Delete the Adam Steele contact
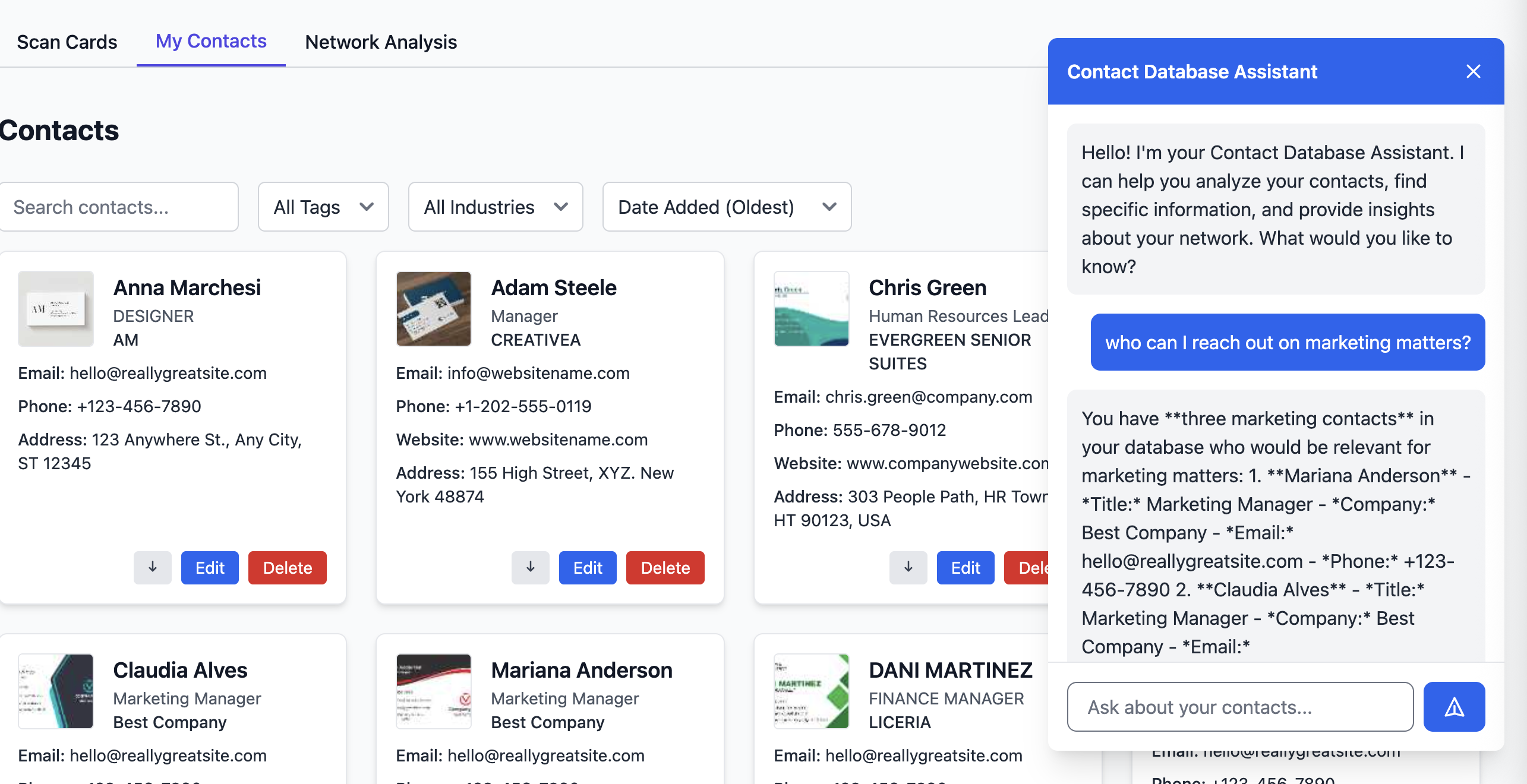The width and height of the screenshot is (1527, 784). [665, 567]
